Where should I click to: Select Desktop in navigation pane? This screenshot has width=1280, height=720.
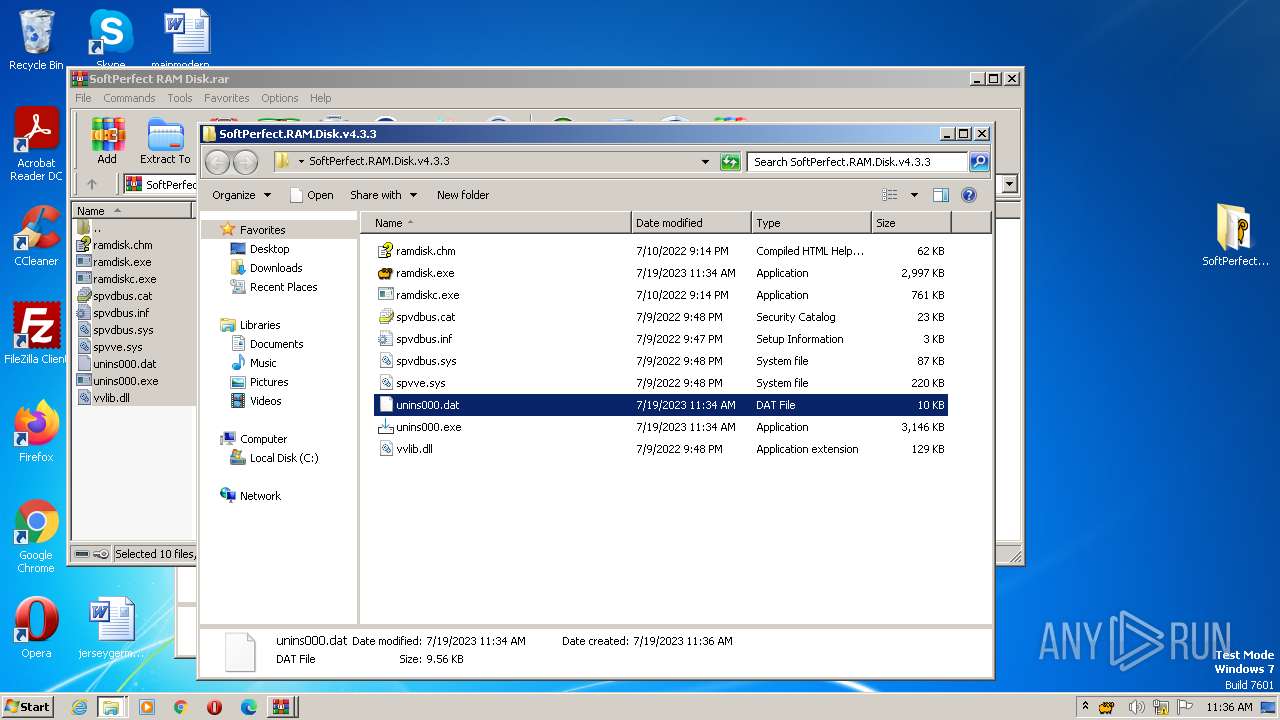[x=269, y=249]
